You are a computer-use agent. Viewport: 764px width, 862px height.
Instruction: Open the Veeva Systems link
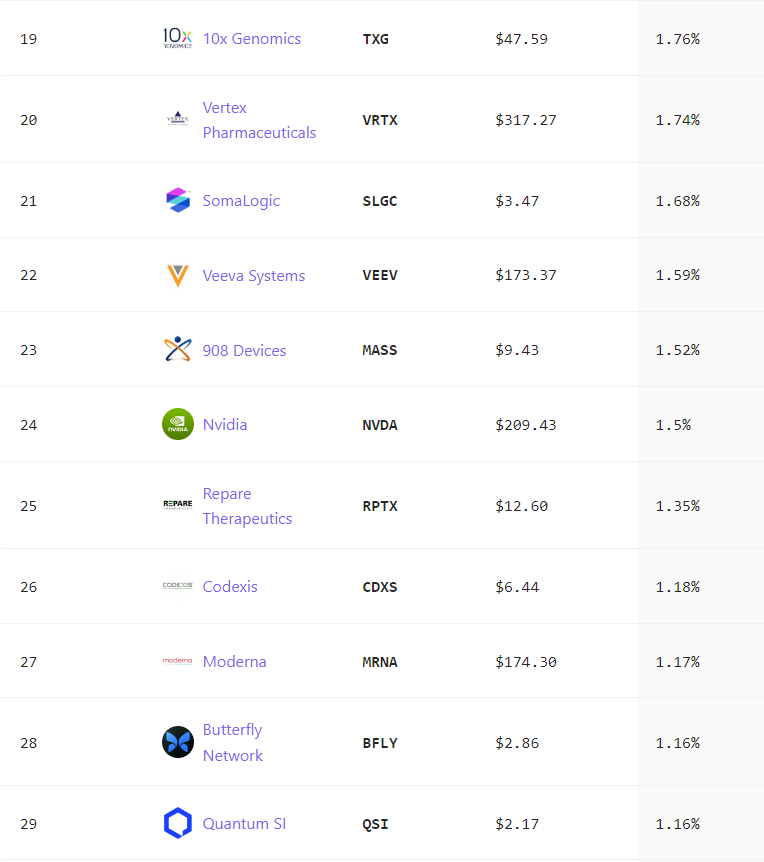coord(254,275)
